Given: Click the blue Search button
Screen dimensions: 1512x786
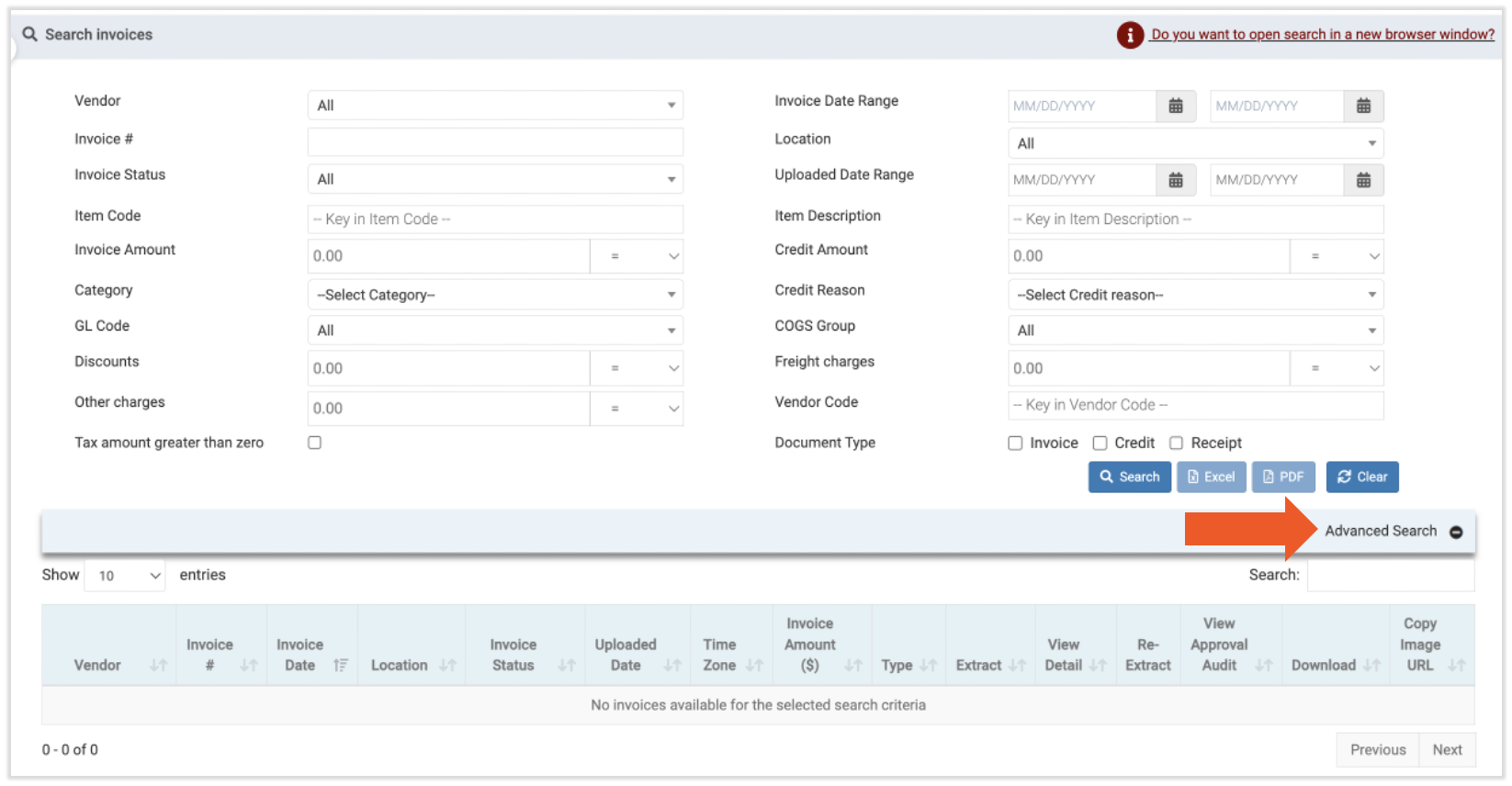Looking at the screenshot, I should point(1129,477).
